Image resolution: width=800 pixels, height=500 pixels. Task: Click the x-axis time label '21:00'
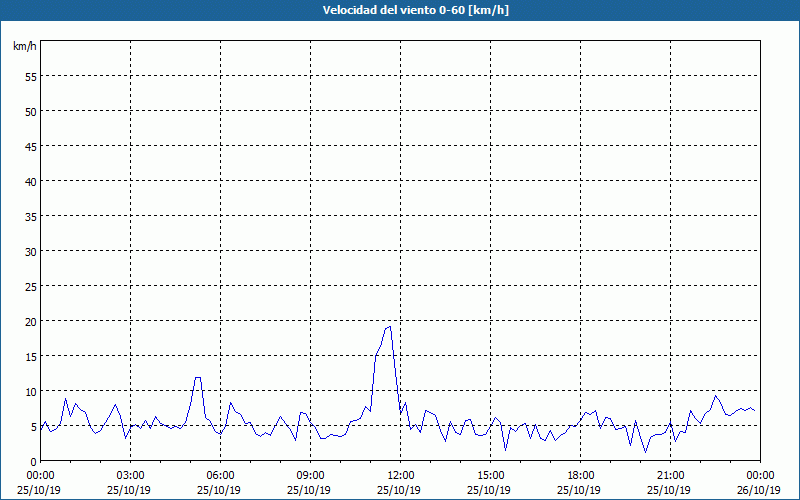click(x=670, y=476)
